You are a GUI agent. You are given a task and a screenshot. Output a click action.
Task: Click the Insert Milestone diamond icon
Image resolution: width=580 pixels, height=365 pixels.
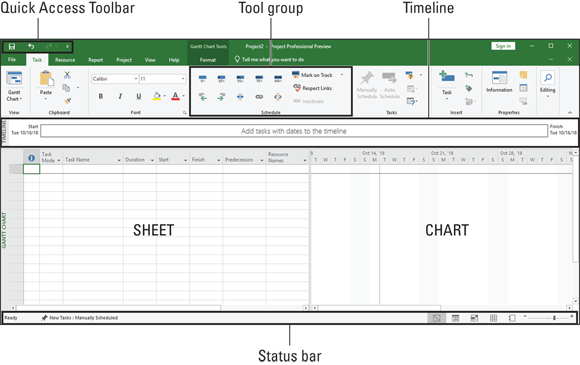(469, 88)
